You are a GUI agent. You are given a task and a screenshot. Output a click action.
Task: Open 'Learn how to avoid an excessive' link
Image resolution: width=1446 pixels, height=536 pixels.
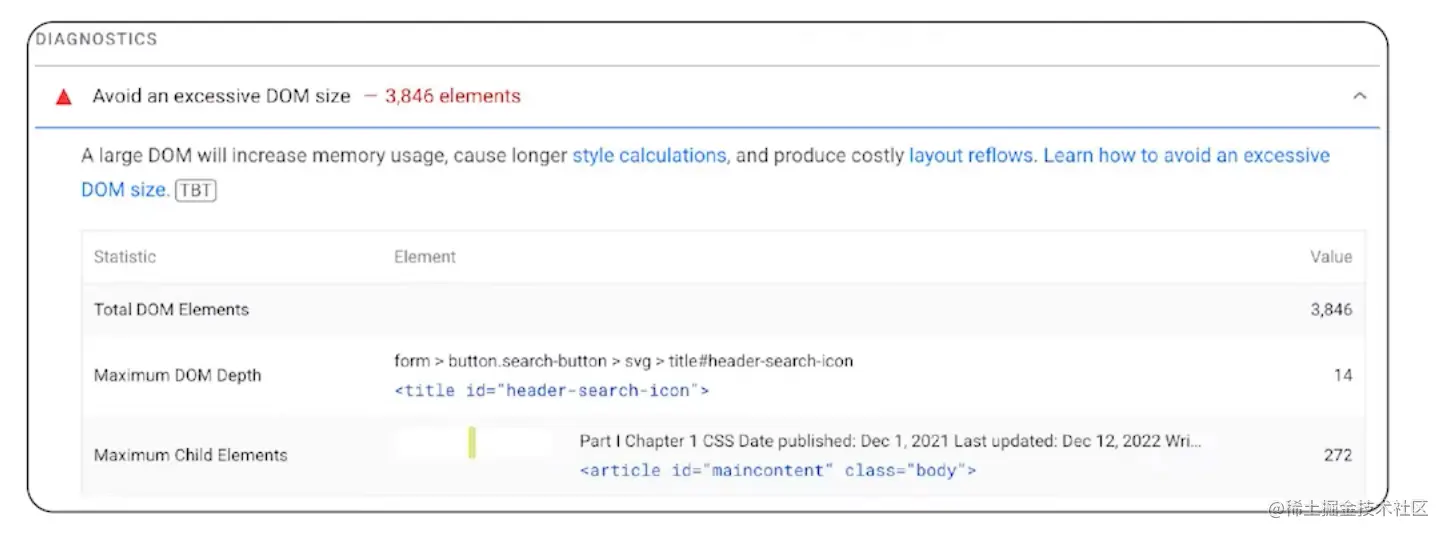pyautogui.click(x=1186, y=156)
